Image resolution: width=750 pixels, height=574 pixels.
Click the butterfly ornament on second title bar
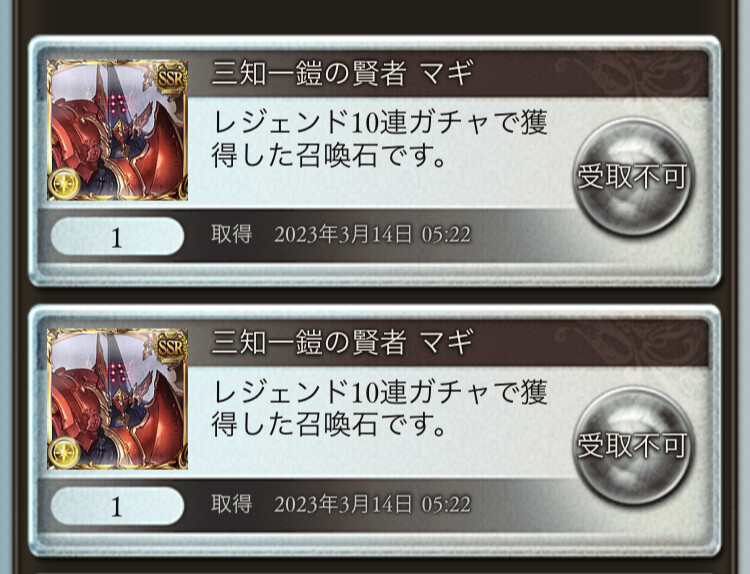point(629,343)
